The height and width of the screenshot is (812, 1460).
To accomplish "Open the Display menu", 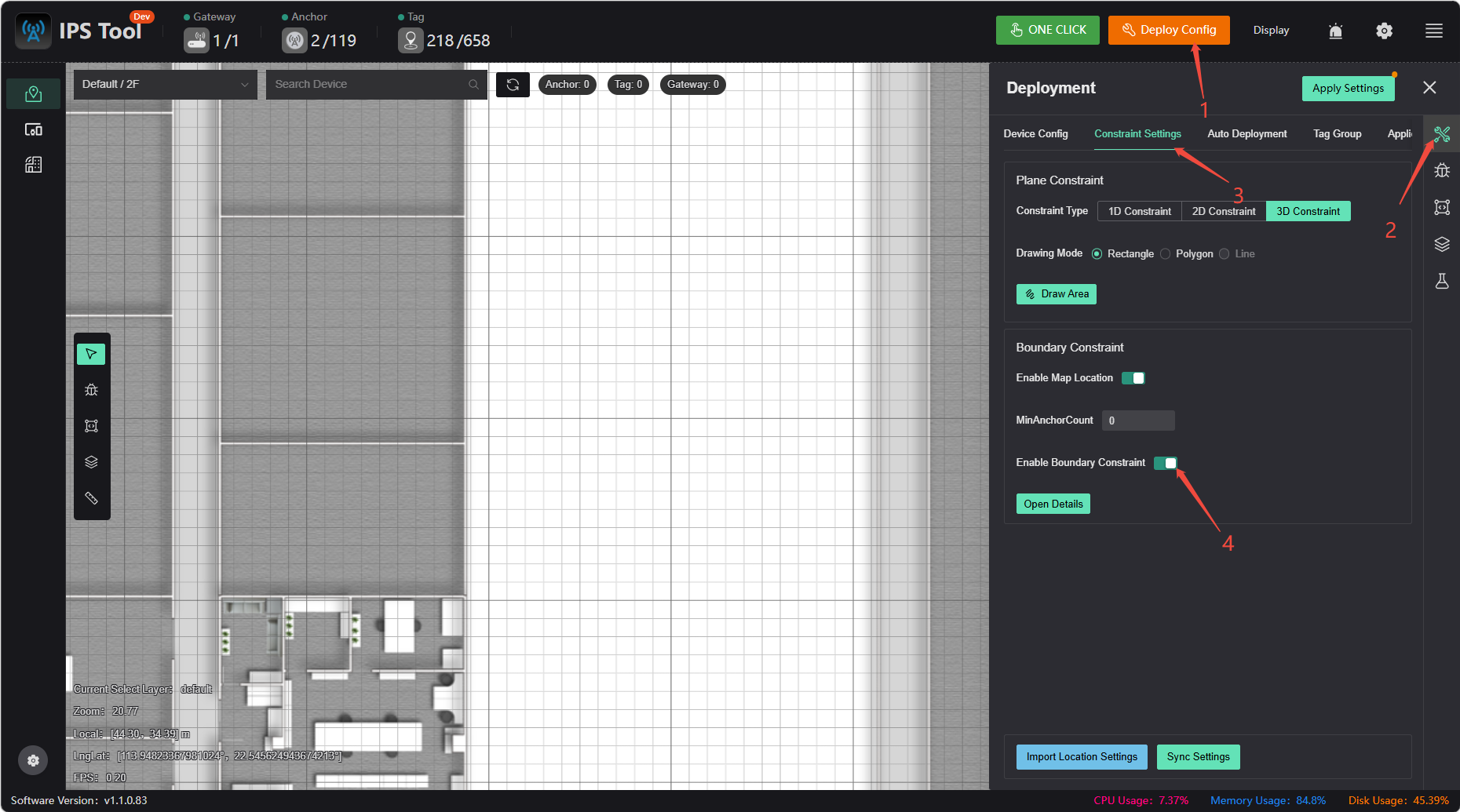I will [x=1271, y=31].
